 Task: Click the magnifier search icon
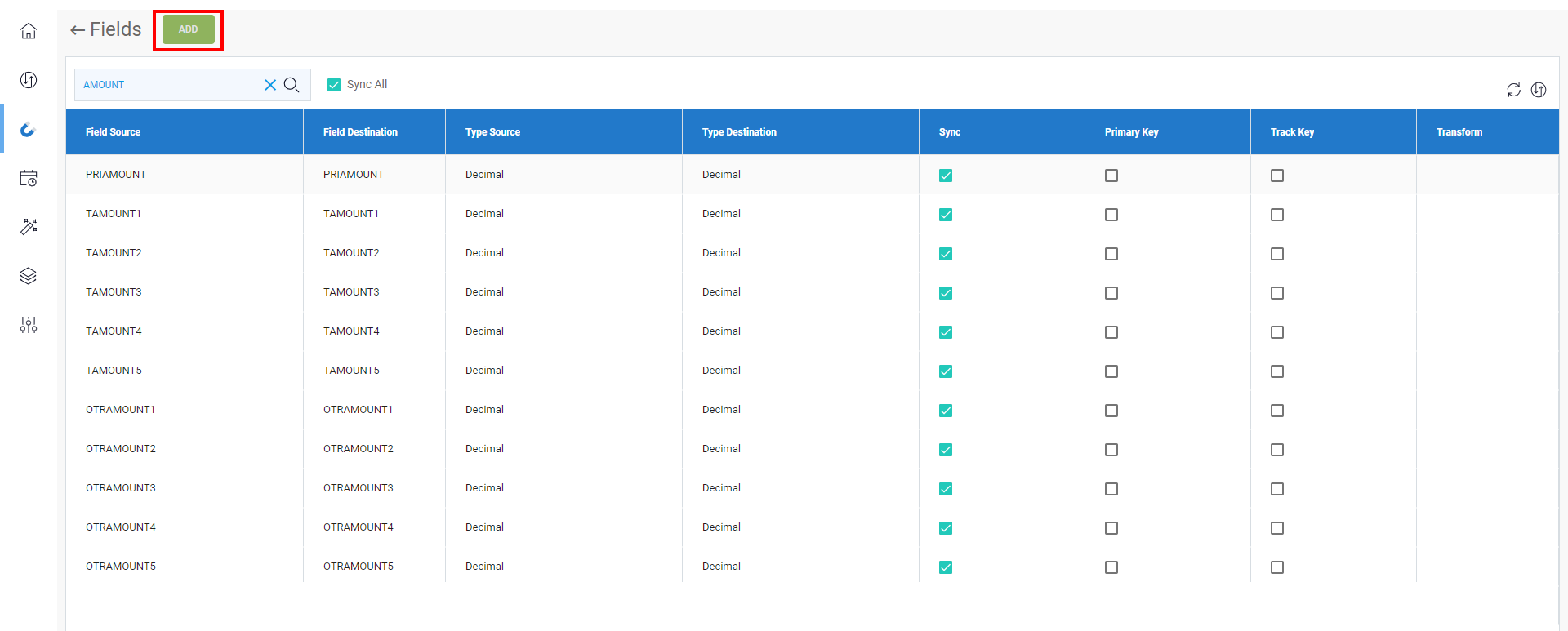[x=292, y=85]
